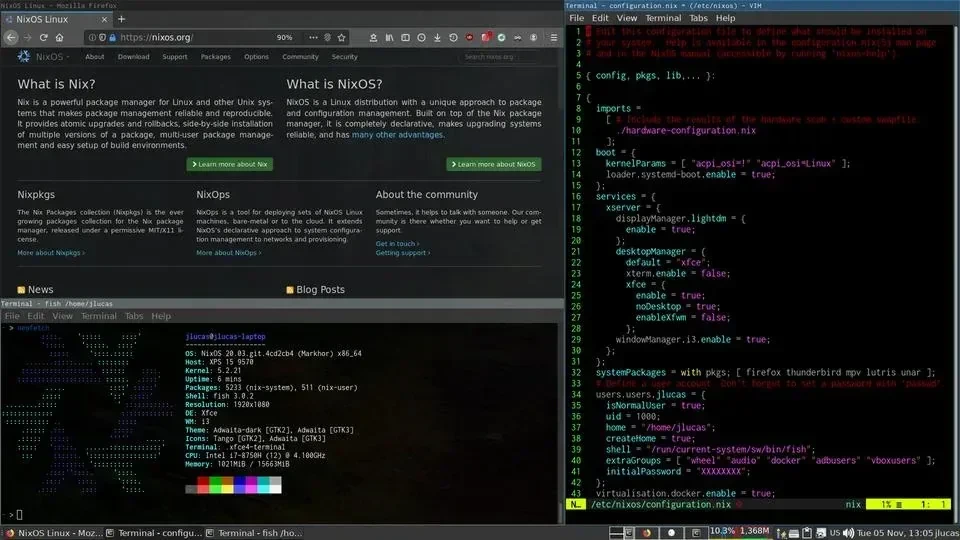Open new Firefox tab

(121, 19)
